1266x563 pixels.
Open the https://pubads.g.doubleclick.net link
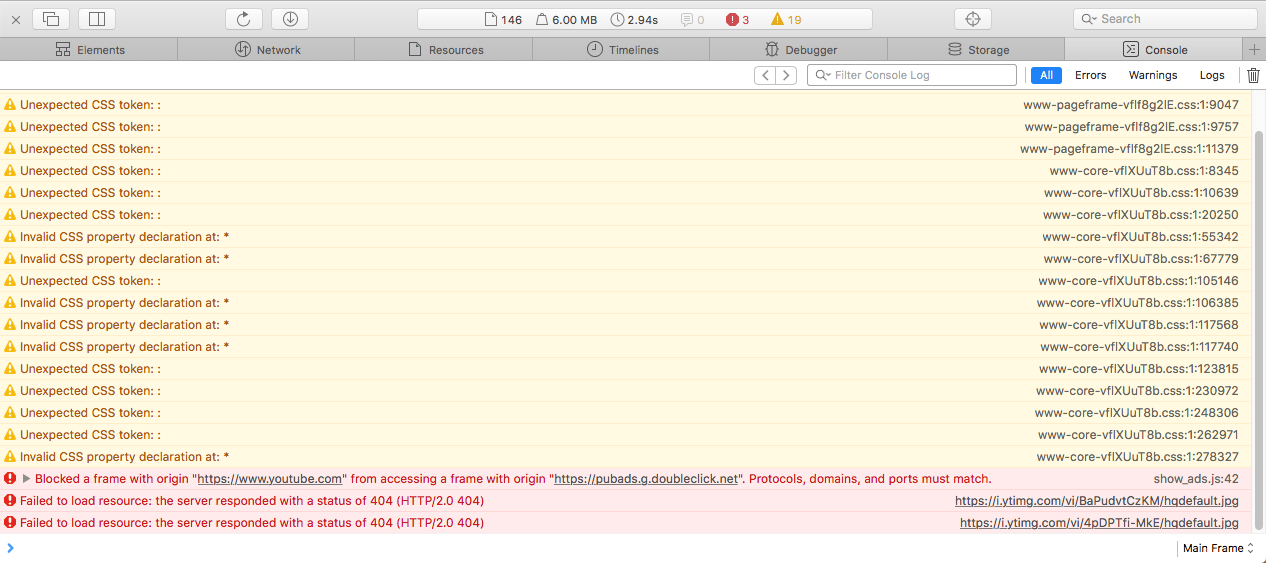pos(646,479)
